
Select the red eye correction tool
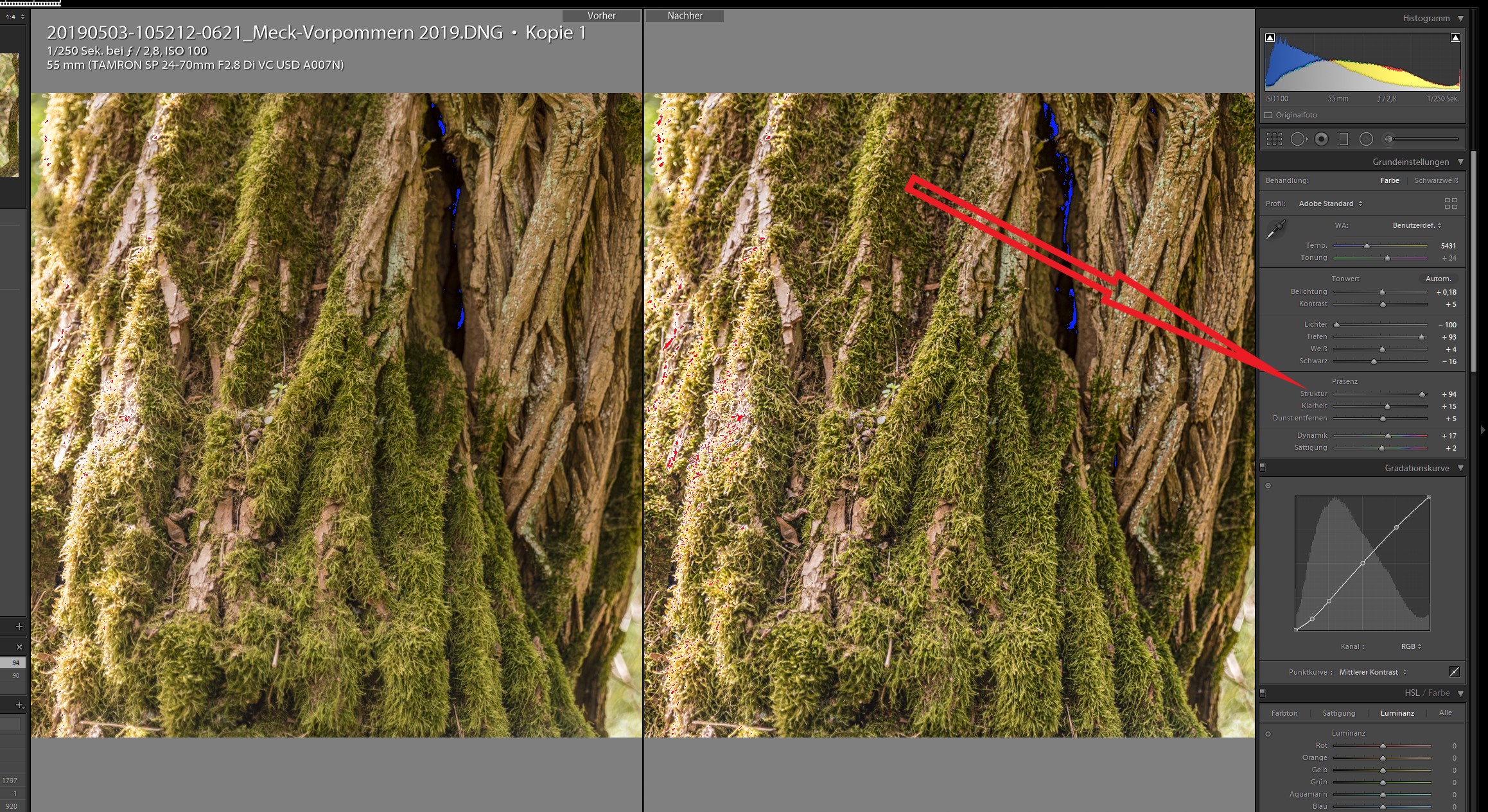1321,139
